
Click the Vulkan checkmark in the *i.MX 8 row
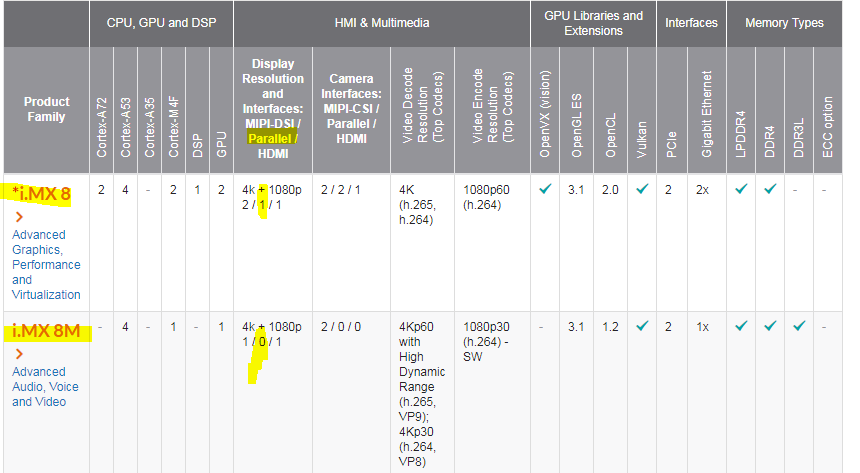(x=642, y=189)
